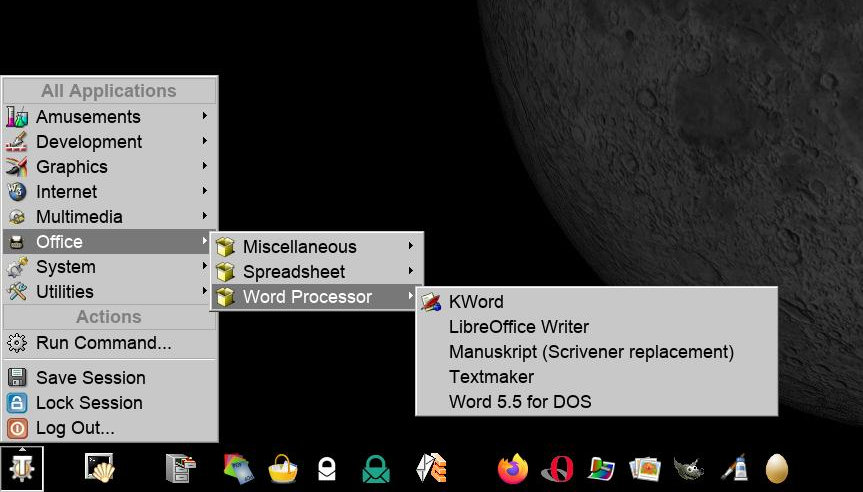Viewport: 863px width, 492px height.
Task: Open the Miscellaneous office submenu
Action: tap(316, 247)
